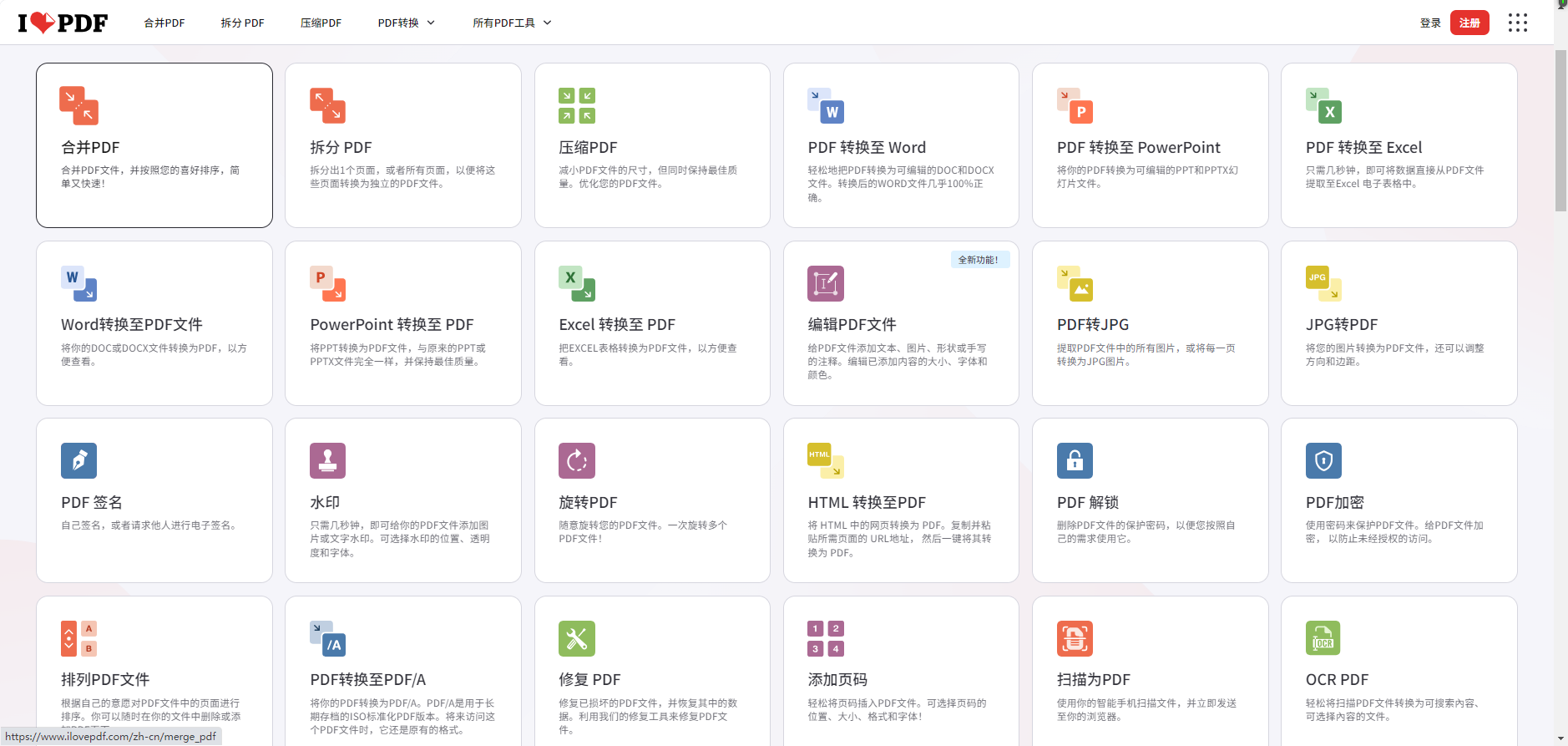The width and height of the screenshot is (1568, 746).
Task: Open 合并PDF in the top navigation
Action: tap(164, 23)
